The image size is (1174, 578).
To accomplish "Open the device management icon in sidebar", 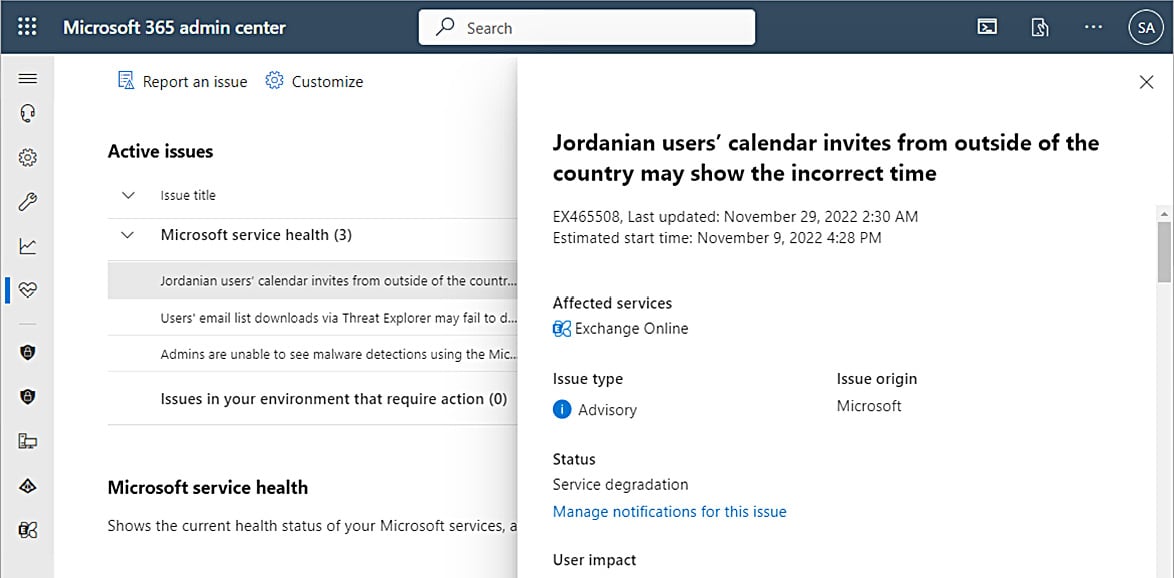I will (x=28, y=441).
